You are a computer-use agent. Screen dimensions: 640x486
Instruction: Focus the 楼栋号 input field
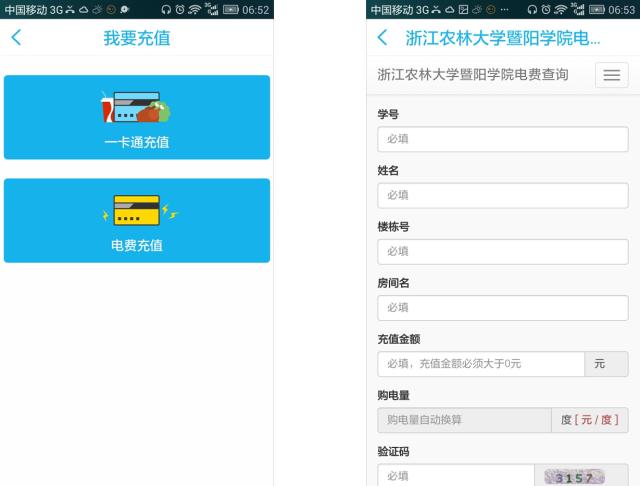point(502,252)
